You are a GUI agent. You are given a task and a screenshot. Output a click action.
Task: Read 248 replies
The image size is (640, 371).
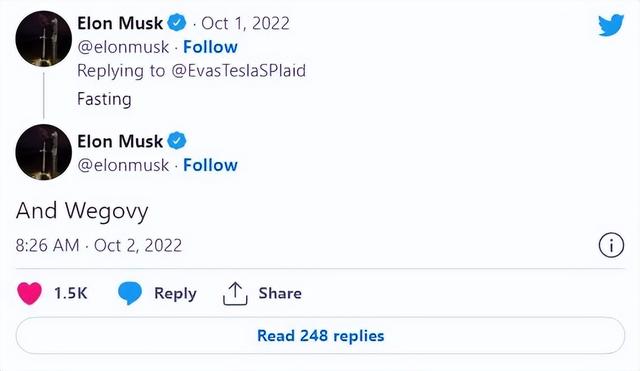pos(320,335)
